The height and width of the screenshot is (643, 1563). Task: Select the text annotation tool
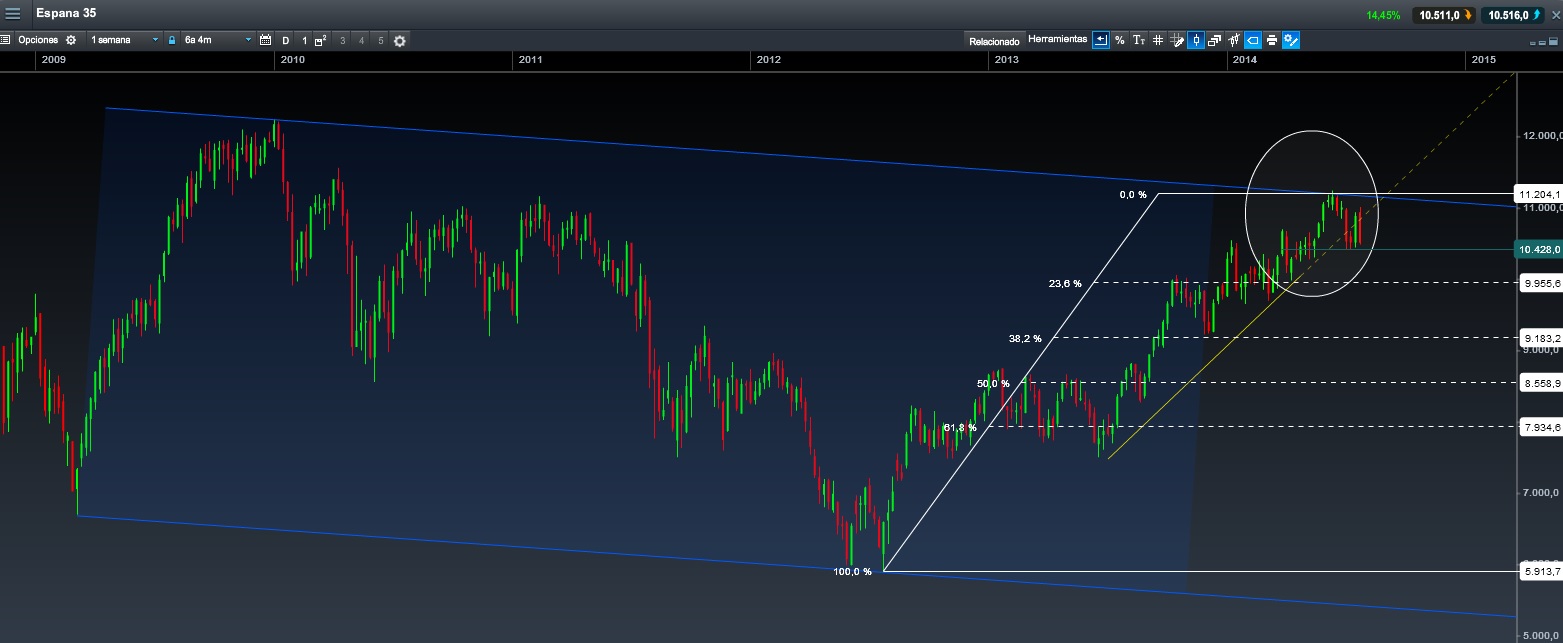click(x=1138, y=40)
